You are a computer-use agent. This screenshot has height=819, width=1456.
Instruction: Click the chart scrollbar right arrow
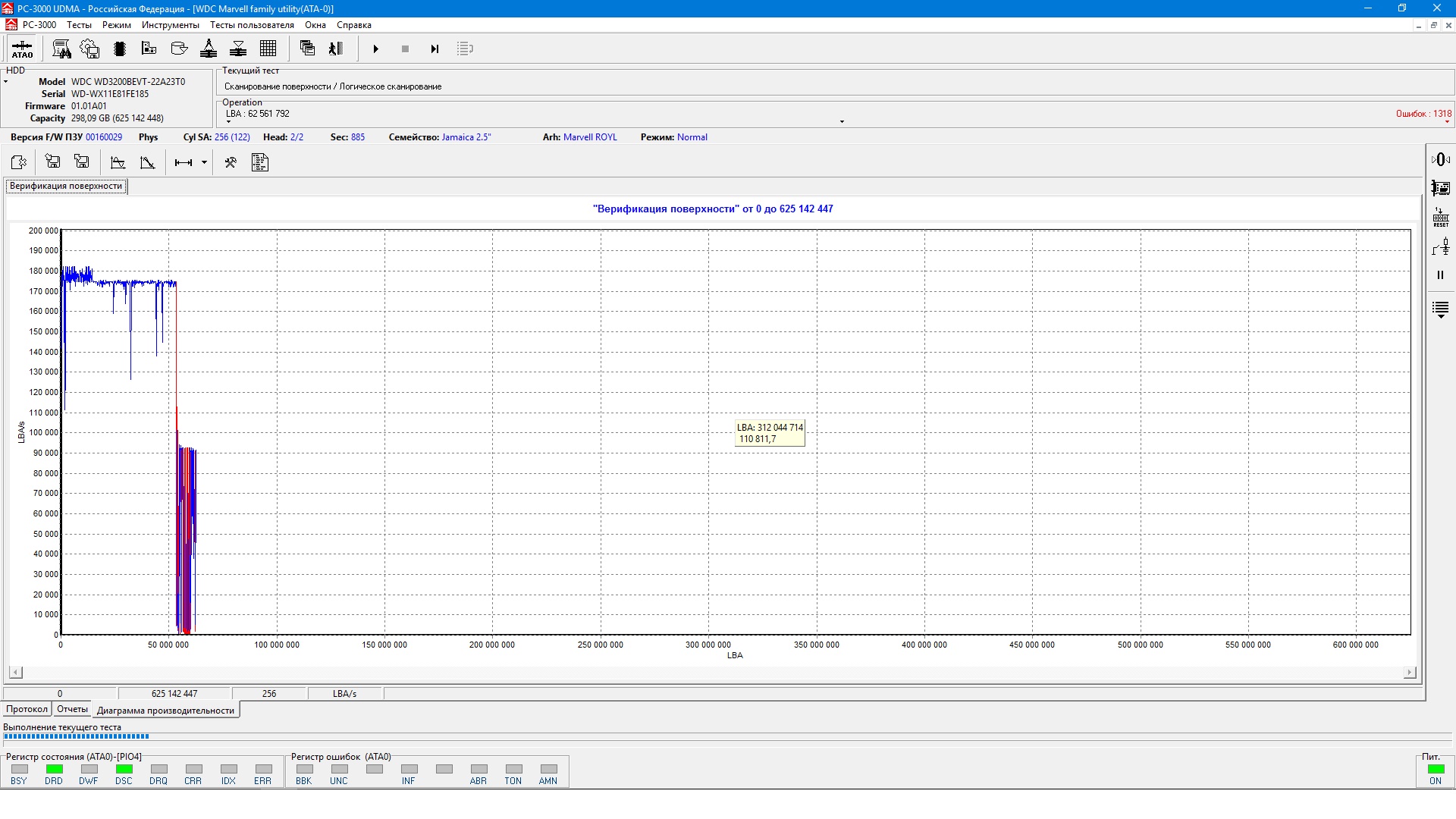point(1410,673)
